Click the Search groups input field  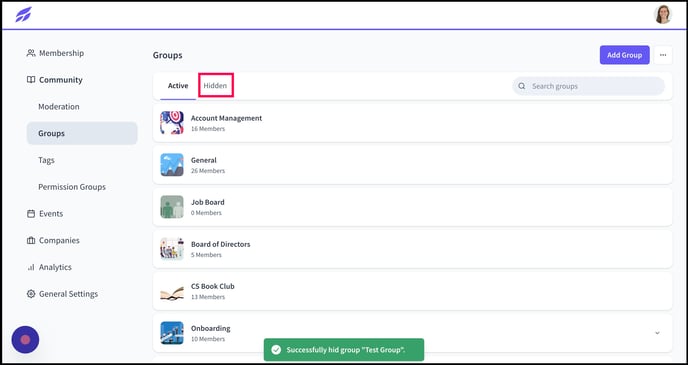point(588,86)
